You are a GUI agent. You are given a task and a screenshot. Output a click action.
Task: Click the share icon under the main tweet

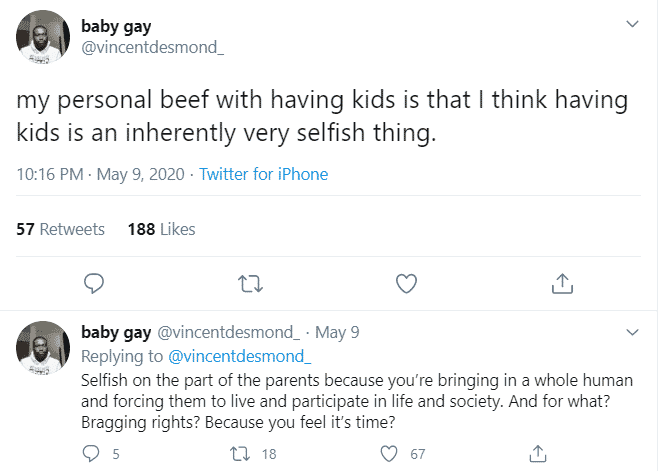pyautogui.click(x=562, y=284)
